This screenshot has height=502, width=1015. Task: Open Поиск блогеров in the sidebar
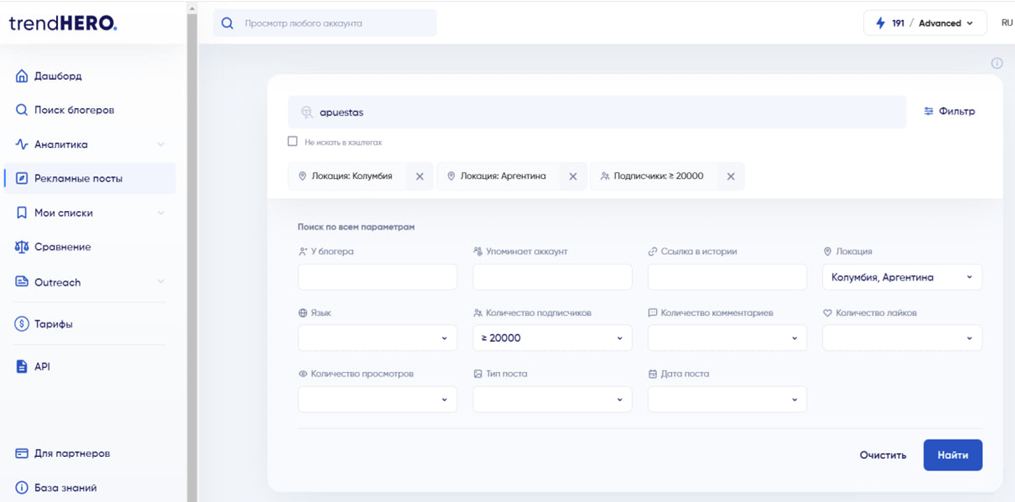tap(74, 110)
